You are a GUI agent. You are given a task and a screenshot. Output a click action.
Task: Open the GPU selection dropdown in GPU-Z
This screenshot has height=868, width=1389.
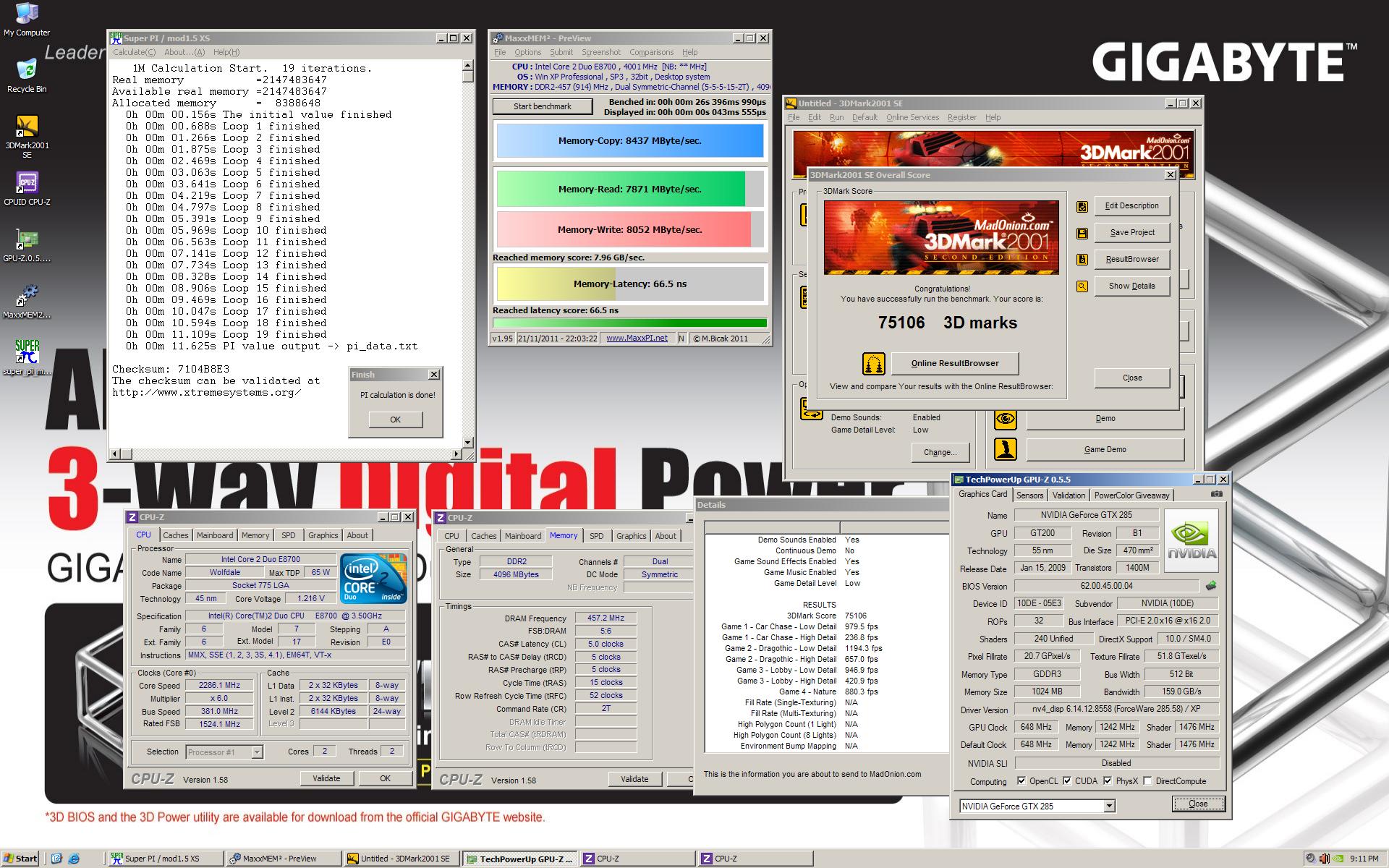point(1109,806)
